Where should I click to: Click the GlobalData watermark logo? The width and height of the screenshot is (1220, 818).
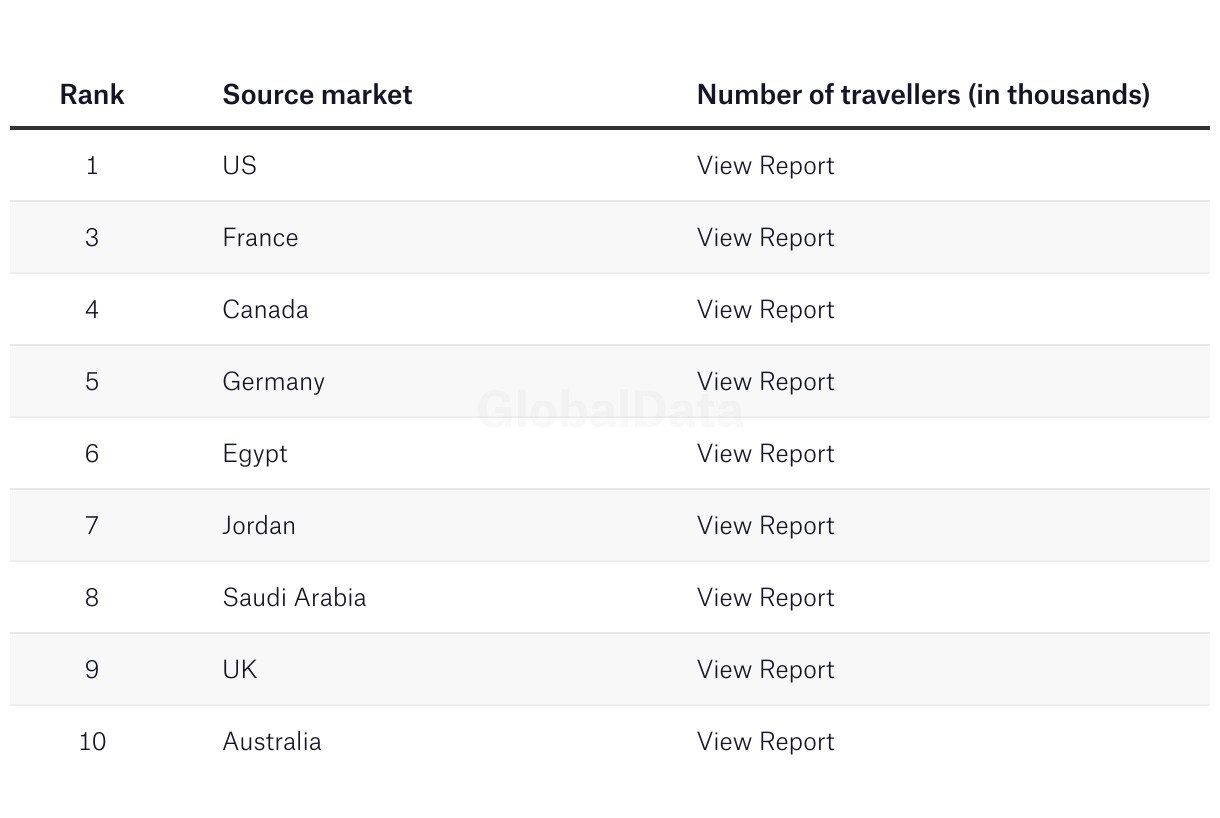tap(610, 410)
